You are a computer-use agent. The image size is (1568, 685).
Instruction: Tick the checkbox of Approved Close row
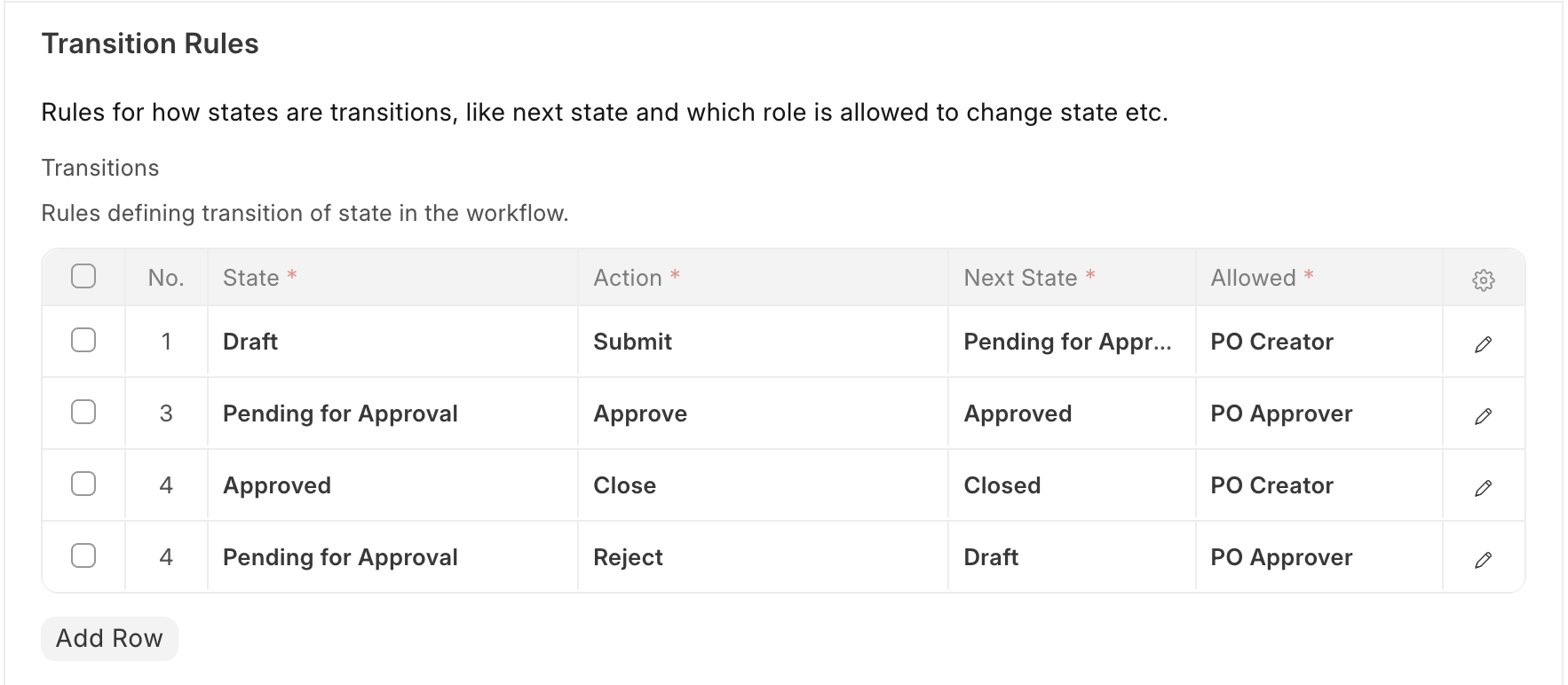pos(83,484)
